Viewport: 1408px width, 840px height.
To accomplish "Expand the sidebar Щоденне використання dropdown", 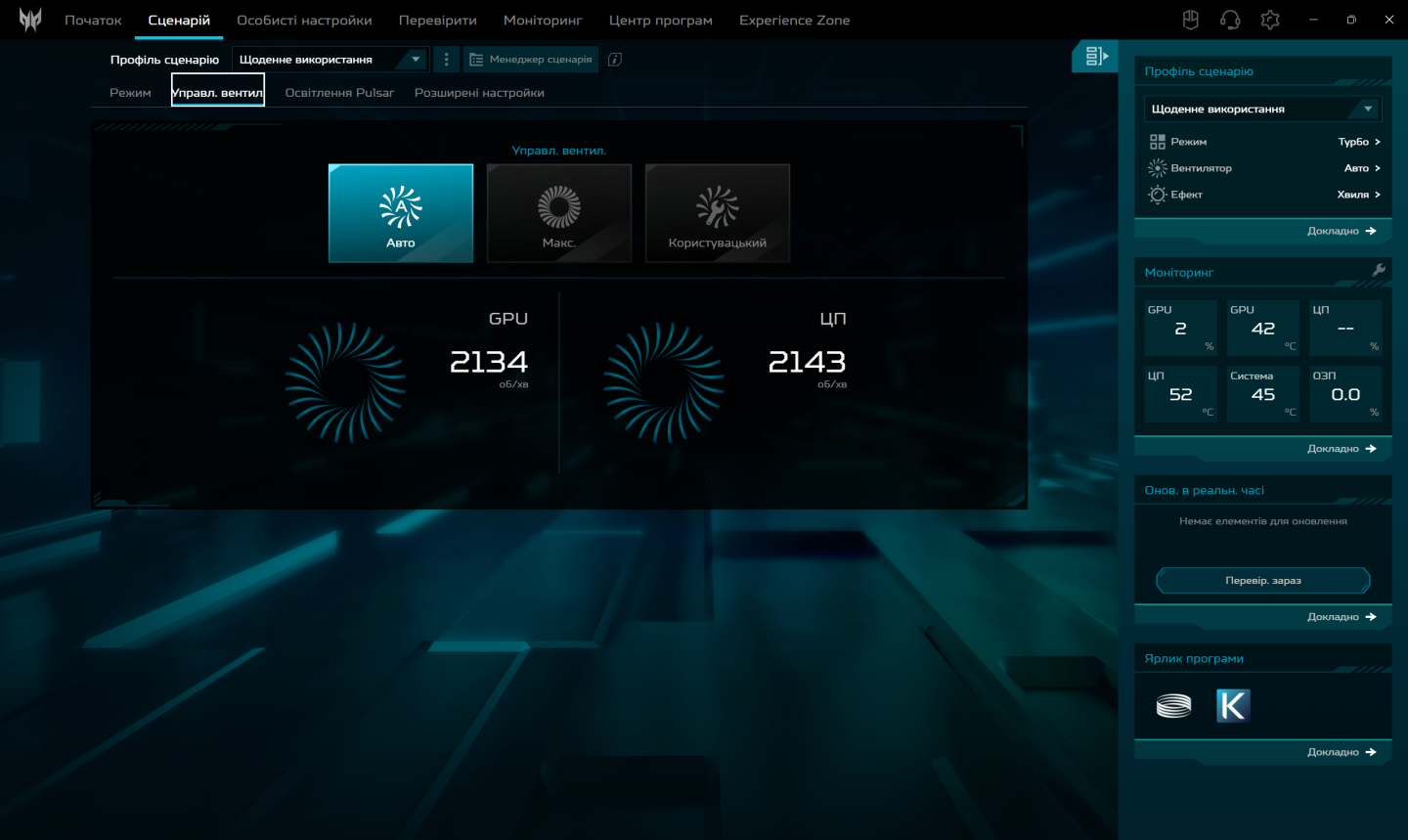I will point(1263,109).
